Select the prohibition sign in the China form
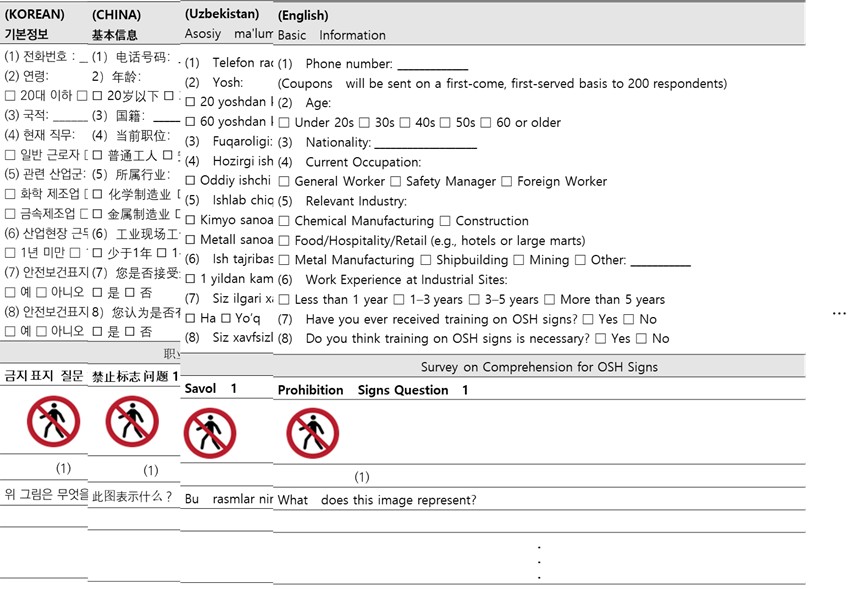The height and width of the screenshot is (589, 848). click(132, 422)
